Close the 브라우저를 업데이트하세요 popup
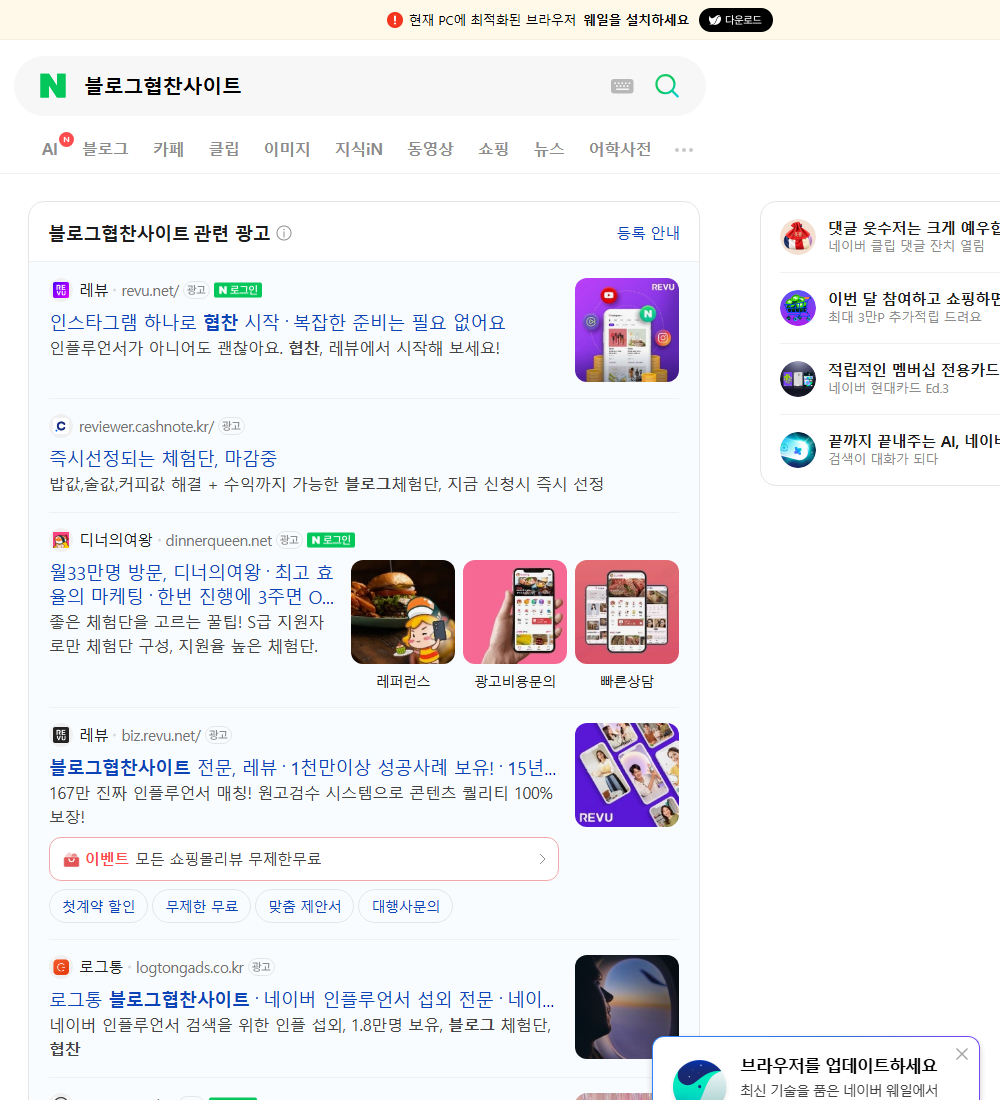This screenshot has width=1000, height=1100. [961, 1054]
